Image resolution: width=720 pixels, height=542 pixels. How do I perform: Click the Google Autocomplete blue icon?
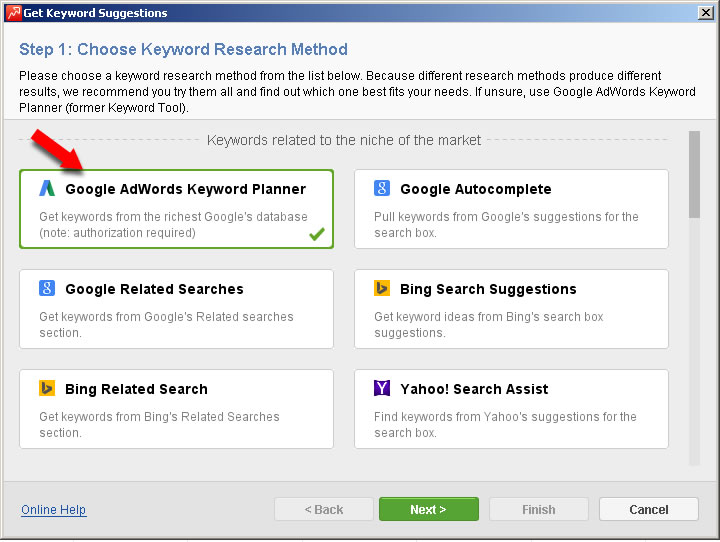pos(382,188)
